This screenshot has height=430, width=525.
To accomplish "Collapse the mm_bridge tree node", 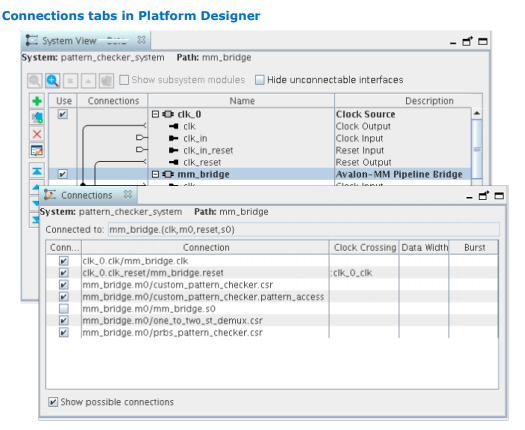I will pos(155,174).
